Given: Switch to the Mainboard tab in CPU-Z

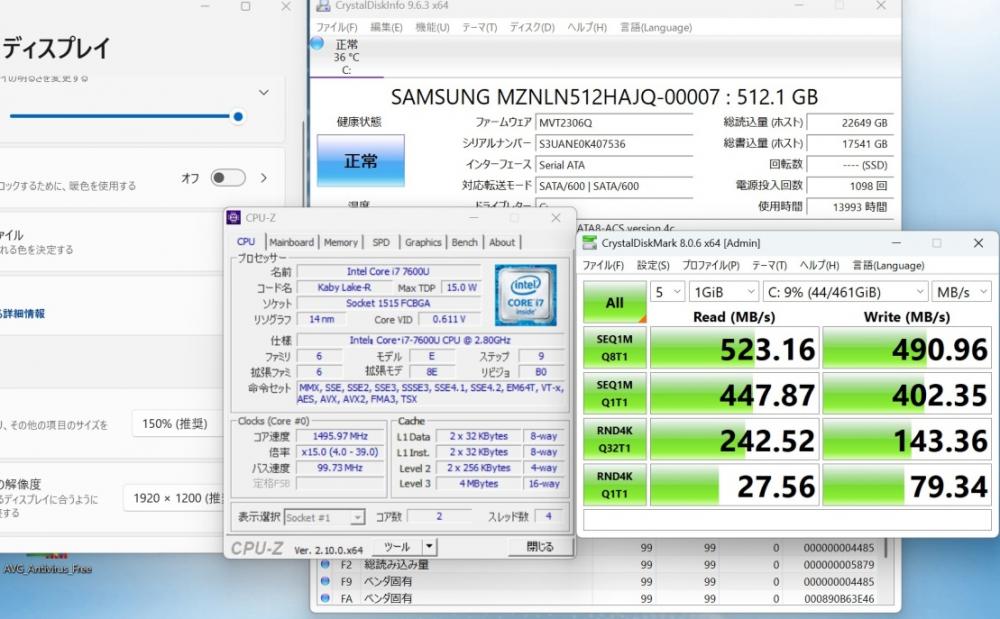Looking at the screenshot, I should point(291,242).
